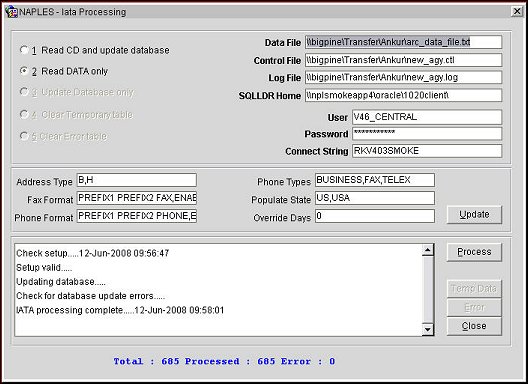Click the 'Updating database' log line
This screenshot has height=384, width=528.
pos(61,282)
